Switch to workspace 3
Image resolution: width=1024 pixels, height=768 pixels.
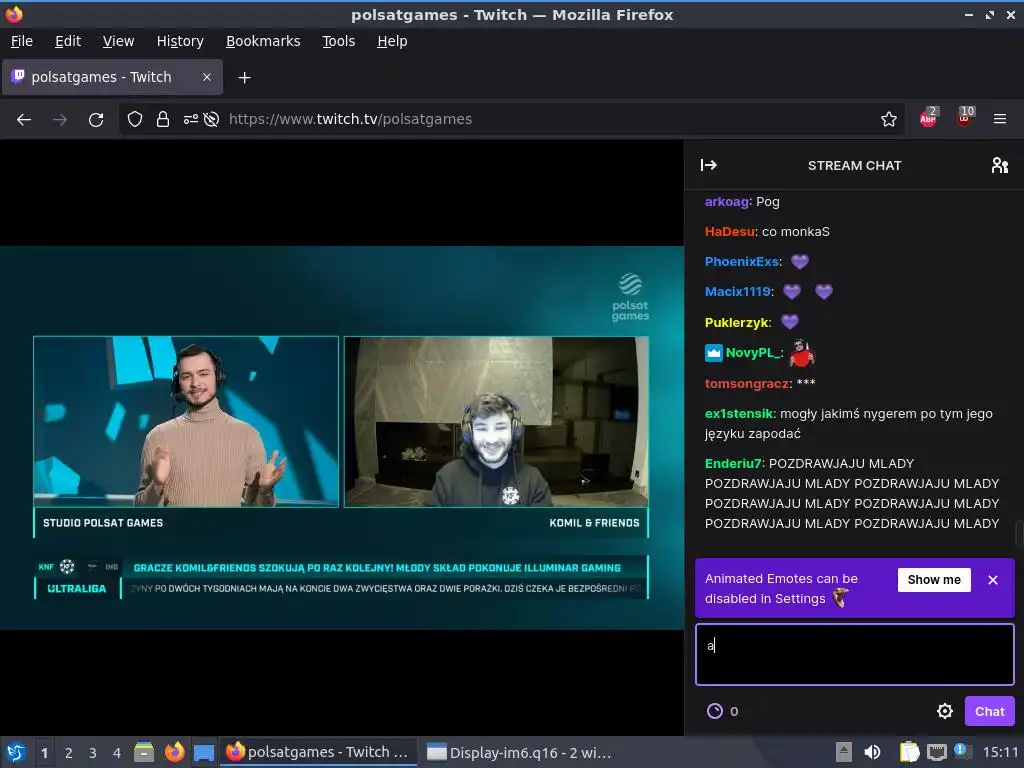(93, 753)
